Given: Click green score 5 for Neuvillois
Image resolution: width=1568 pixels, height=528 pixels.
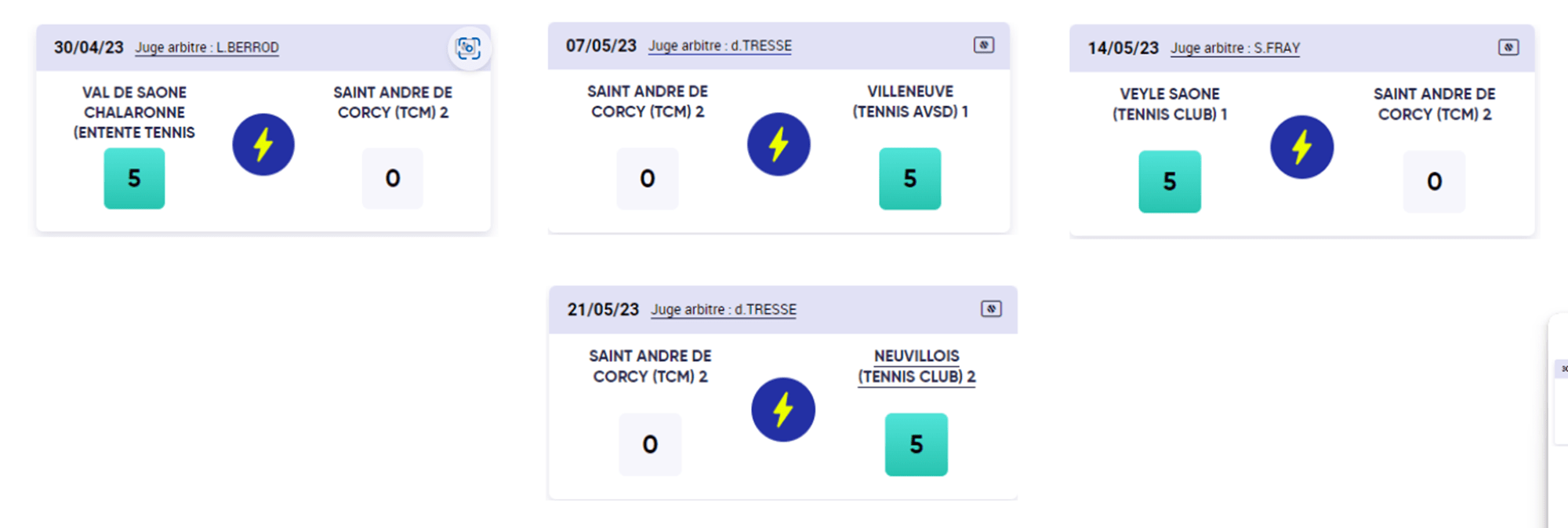Looking at the screenshot, I should coord(916,445).
